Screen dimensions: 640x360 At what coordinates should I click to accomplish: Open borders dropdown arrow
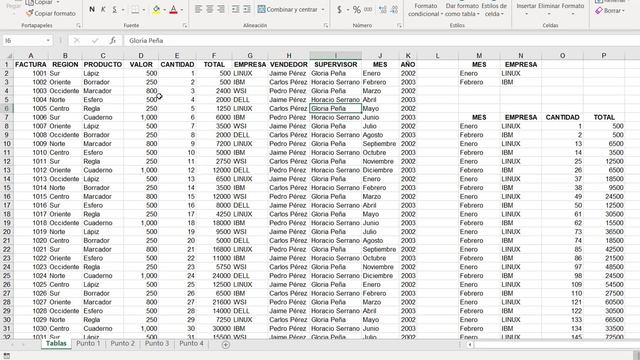tap(144, 9)
